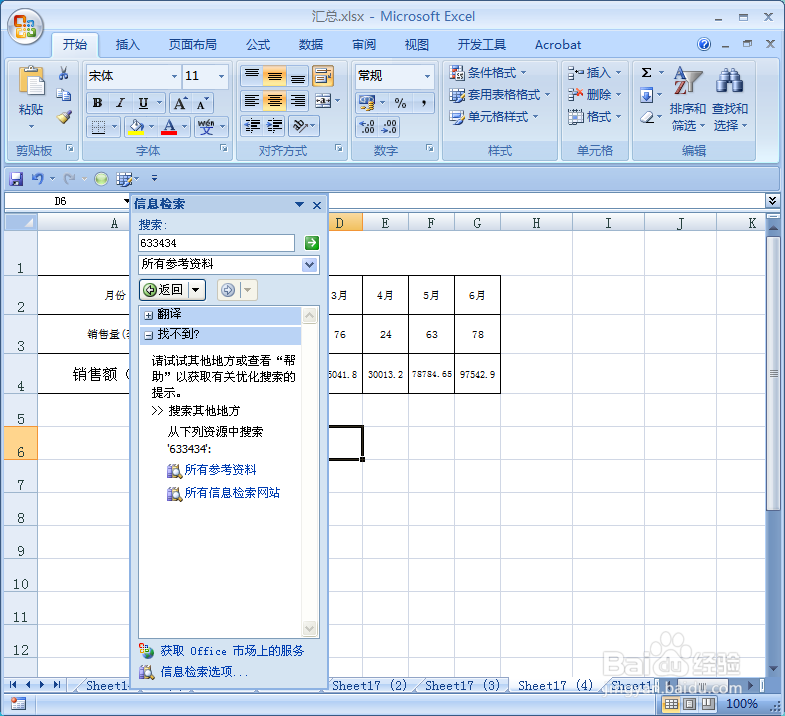Click the 返回 back button
The image size is (785, 716).
point(165,290)
